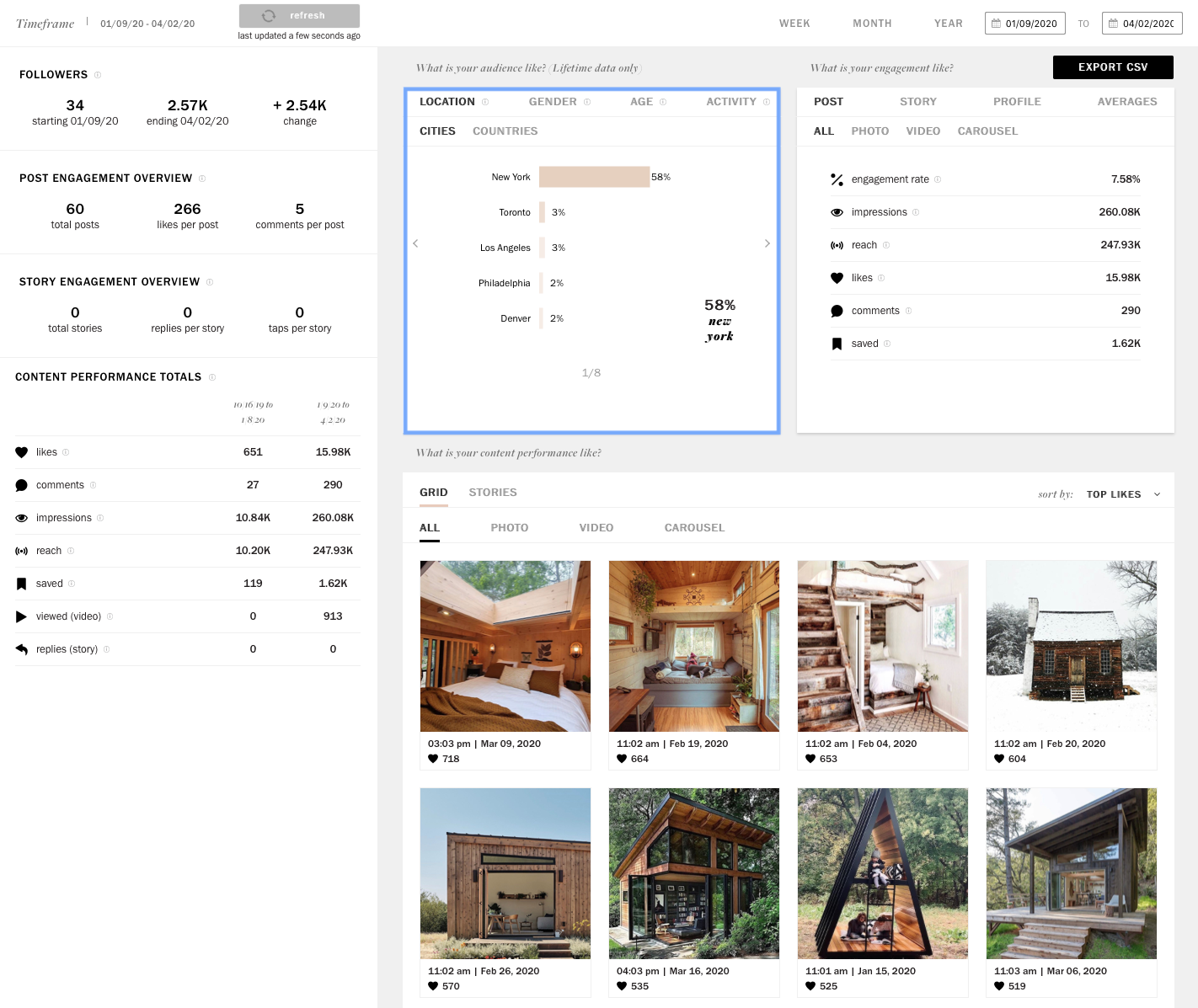Viewport: 1198px width, 1008px height.
Task: Click speech bubble icon in comments totals row
Action: coord(22,485)
